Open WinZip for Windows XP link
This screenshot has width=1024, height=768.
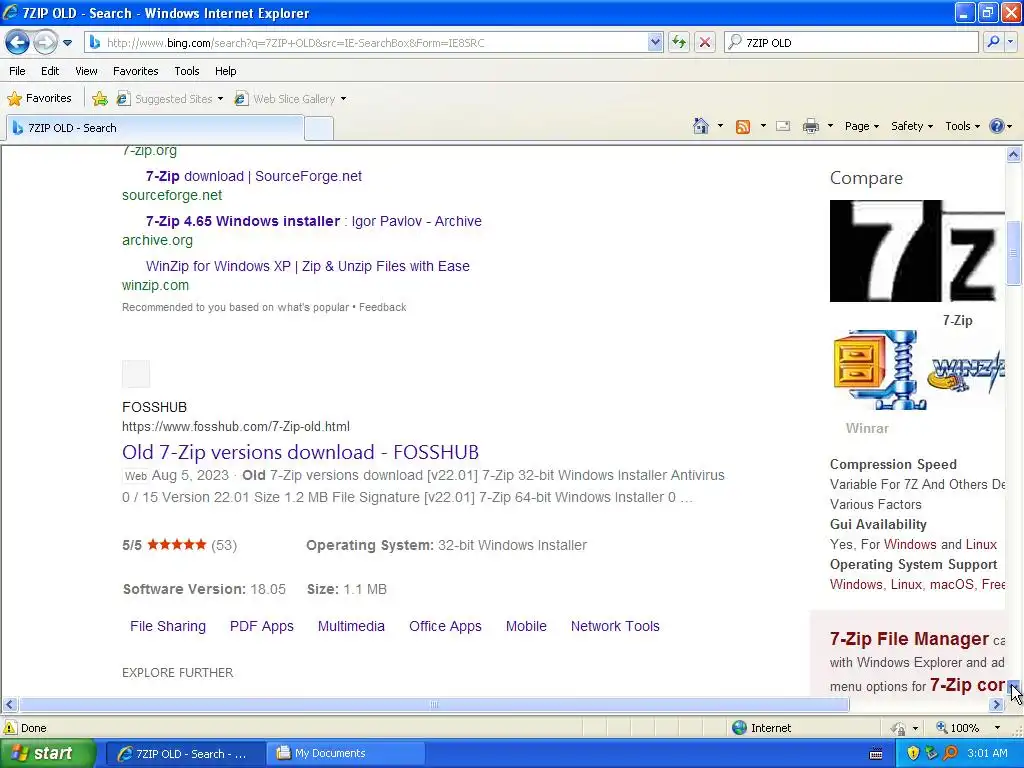308,266
